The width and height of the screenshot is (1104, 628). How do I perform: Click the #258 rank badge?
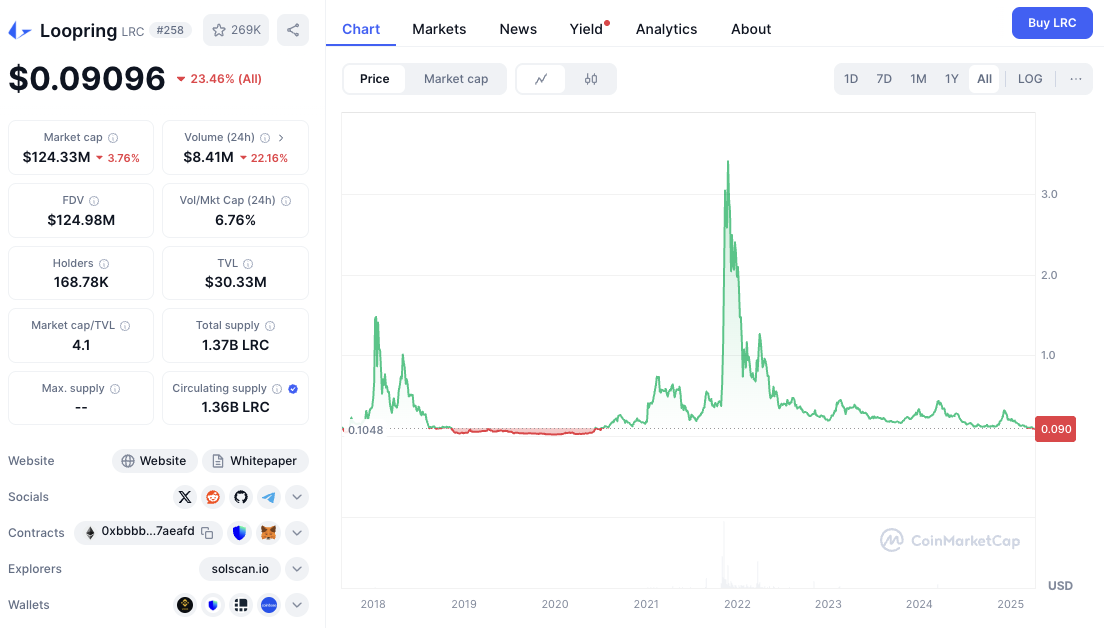tap(170, 30)
